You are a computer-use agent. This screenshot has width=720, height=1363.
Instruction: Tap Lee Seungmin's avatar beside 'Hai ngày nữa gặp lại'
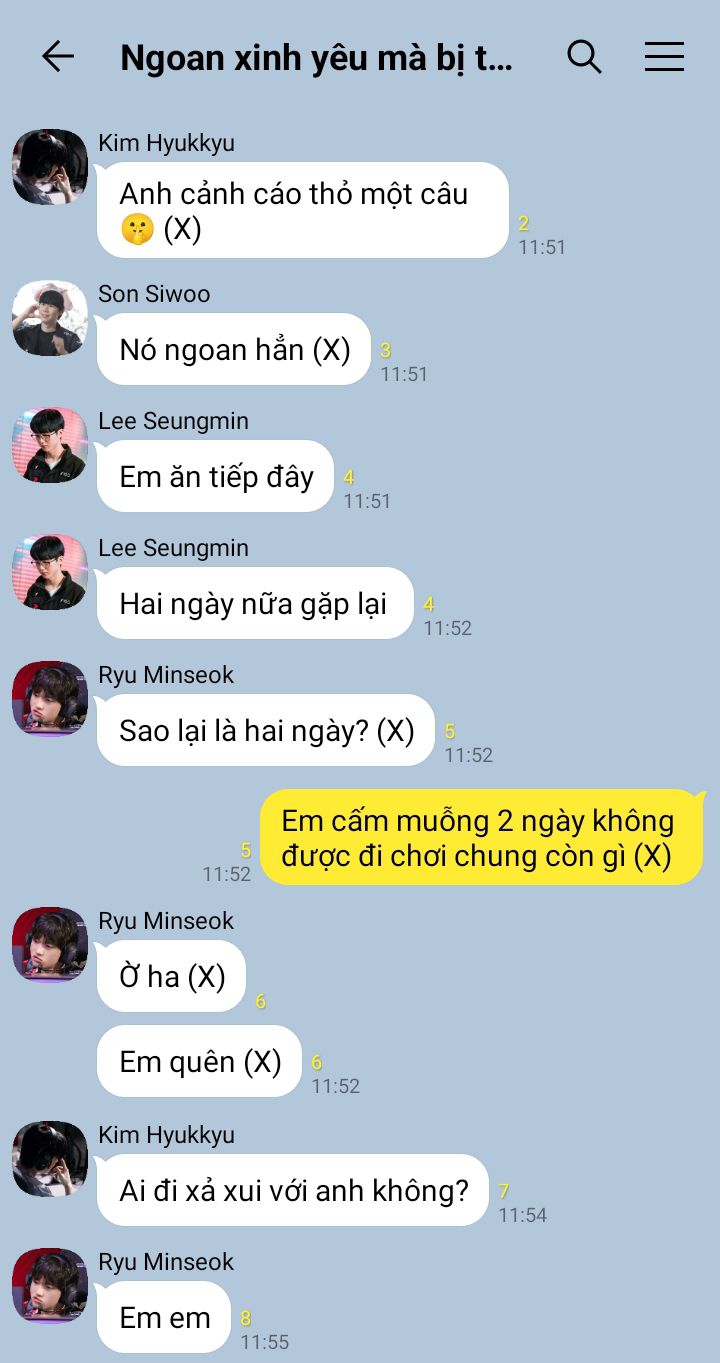pos(50,572)
